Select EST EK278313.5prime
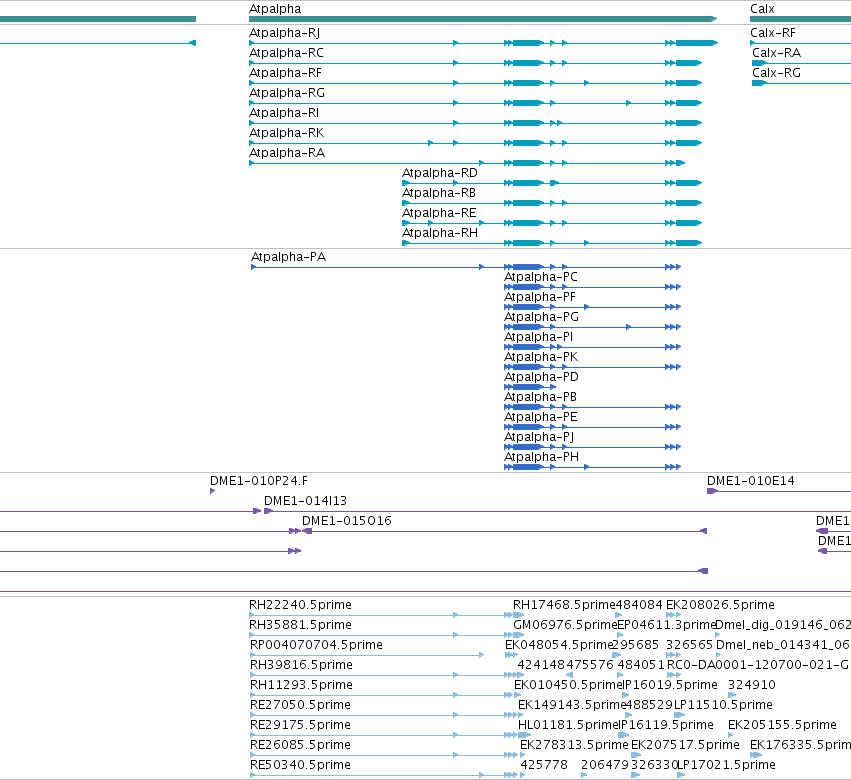This screenshot has width=851, height=780. point(574,745)
